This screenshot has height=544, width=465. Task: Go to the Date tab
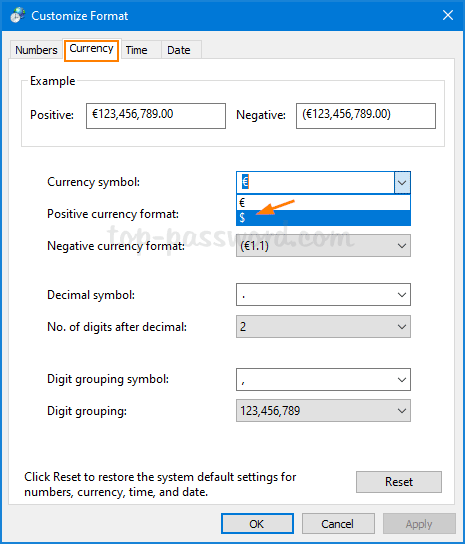point(179,50)
